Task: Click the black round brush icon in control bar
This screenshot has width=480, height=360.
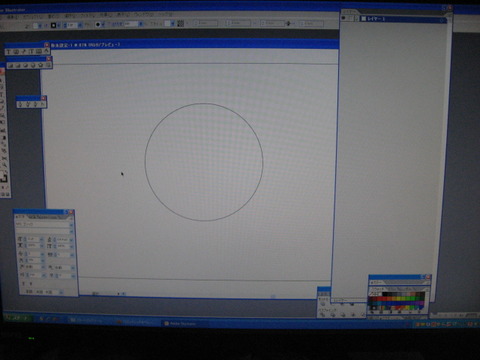Action: tap(98, 24)
